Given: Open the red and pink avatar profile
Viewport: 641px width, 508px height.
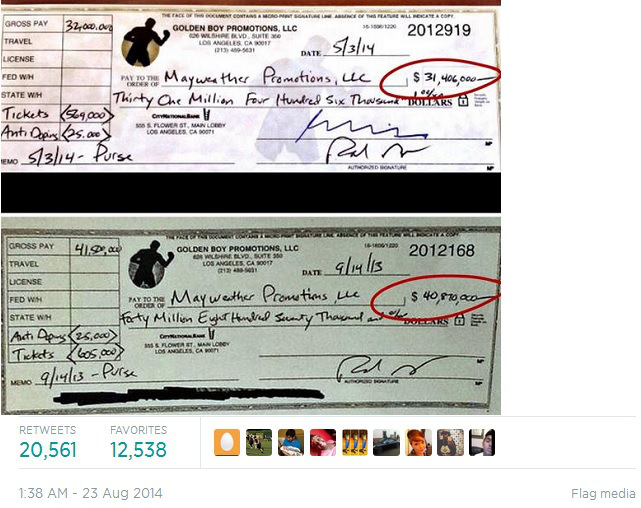Looking at the screenshot, I should coord(323,442).
